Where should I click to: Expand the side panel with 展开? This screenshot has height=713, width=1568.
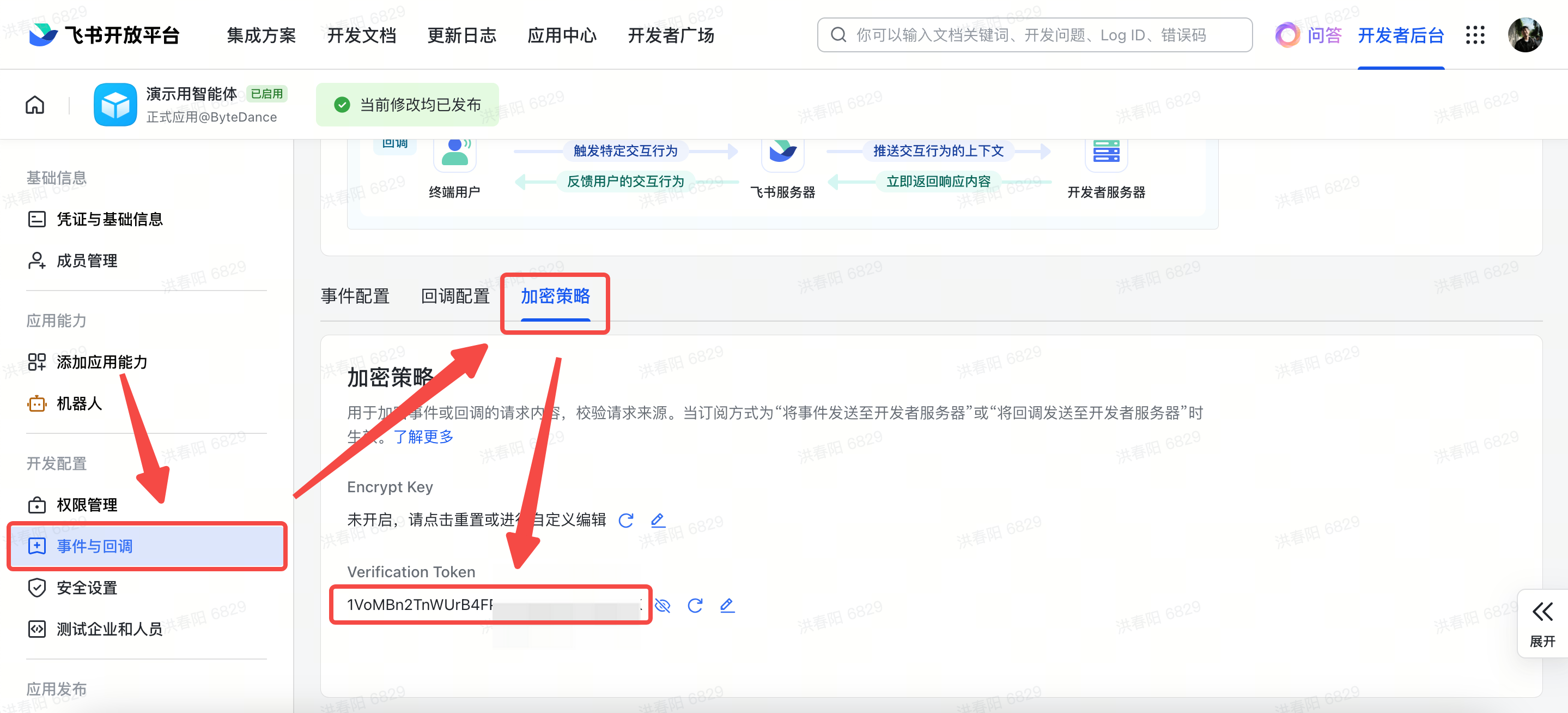click(1542, 624)
